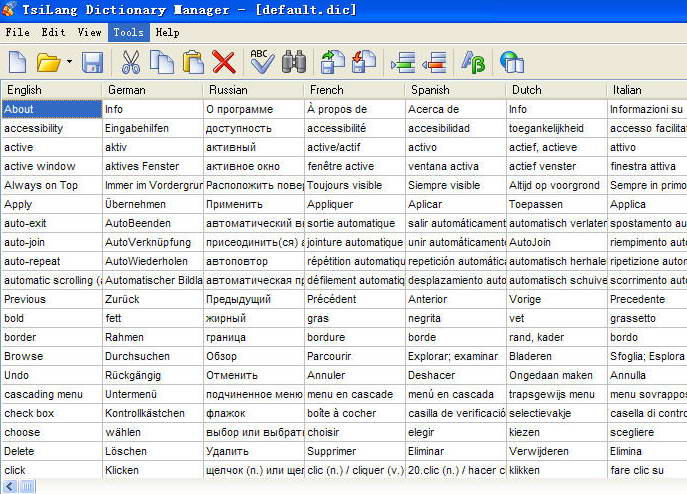687x494 pixels.
Task: Select the 'selectievakje' Dutch cell
Action: [556, 413]
